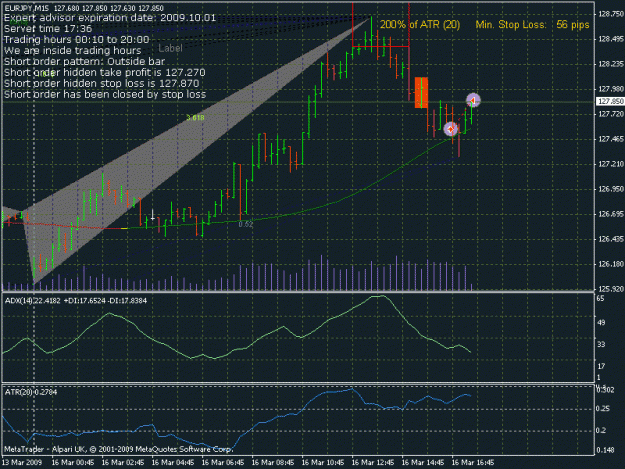Click the 128.750 price axis label
The height and width of the screenshot is (469, 625).
(x=610, y=14)
